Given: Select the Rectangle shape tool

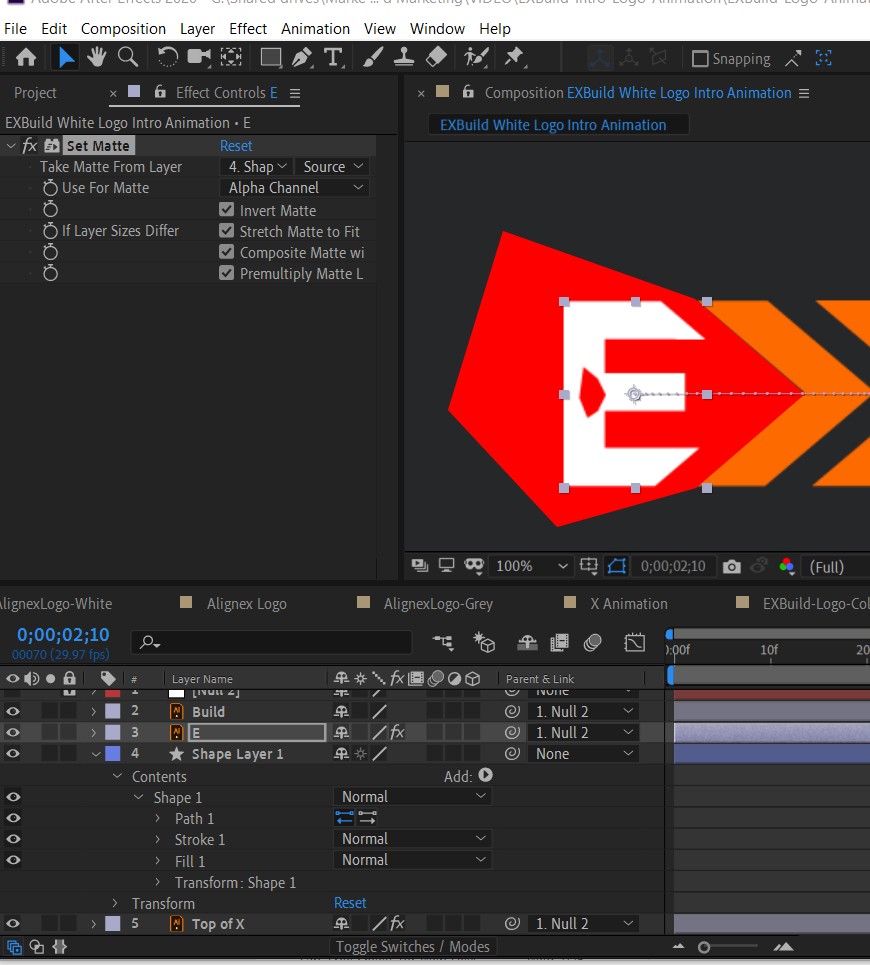Looking at the screenshot, I should (x=271, y=58).
